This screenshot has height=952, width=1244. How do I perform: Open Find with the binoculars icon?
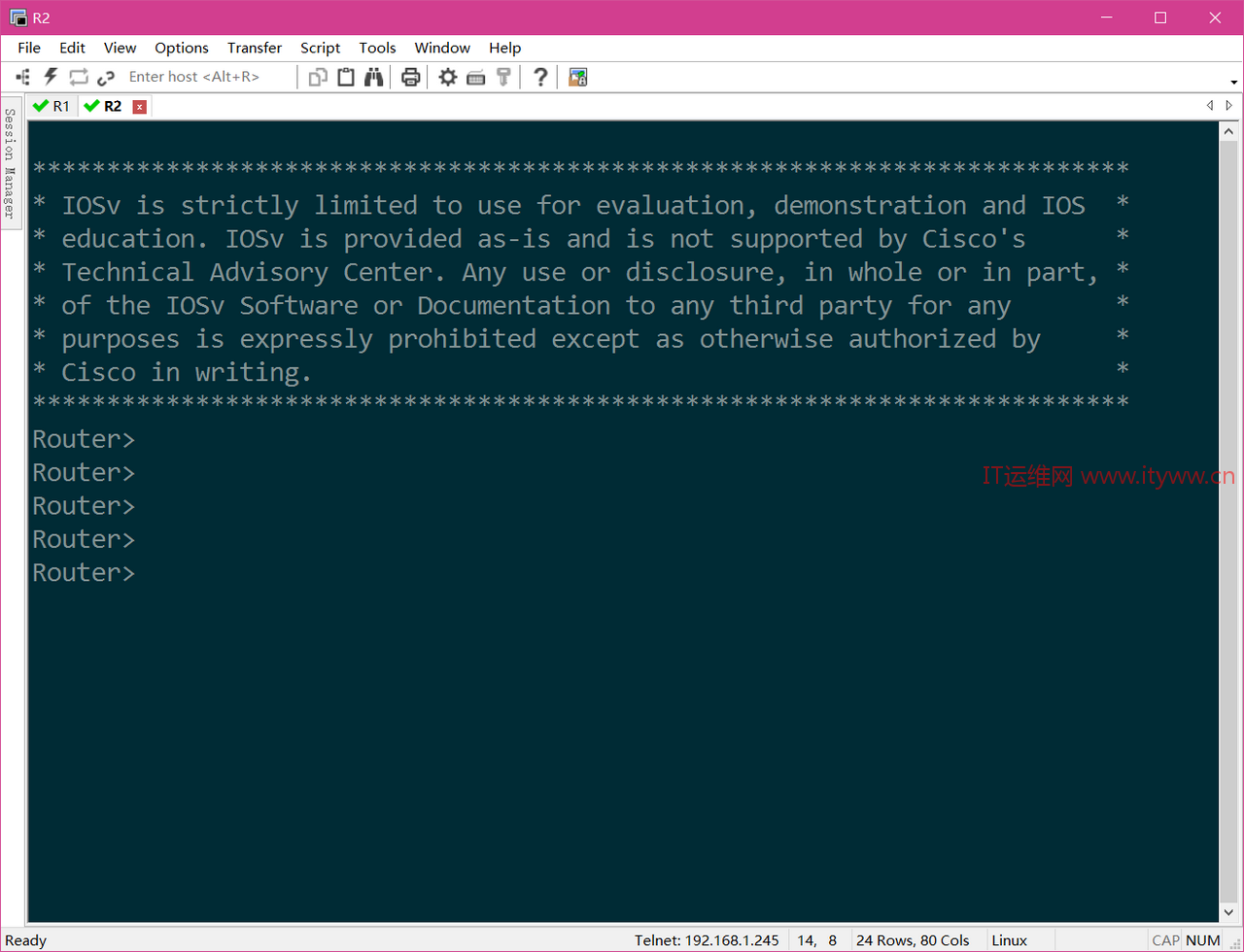373,77
